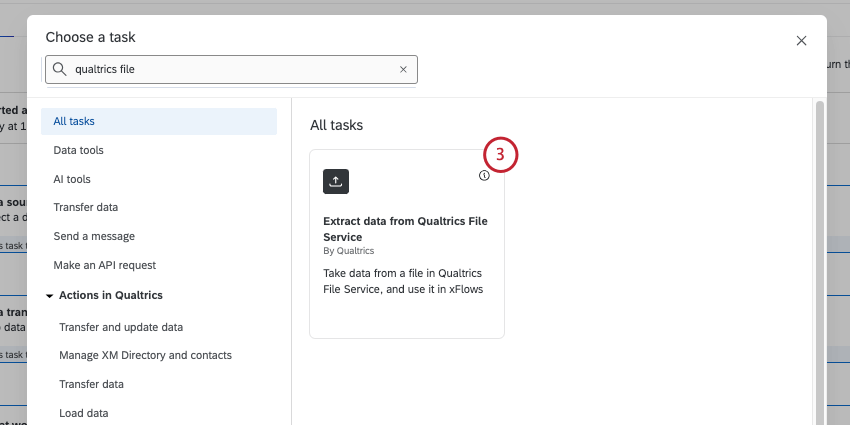The image size is (850, 425).
Task: Click the Transfer data item under Actions
Action: point(91,384)
